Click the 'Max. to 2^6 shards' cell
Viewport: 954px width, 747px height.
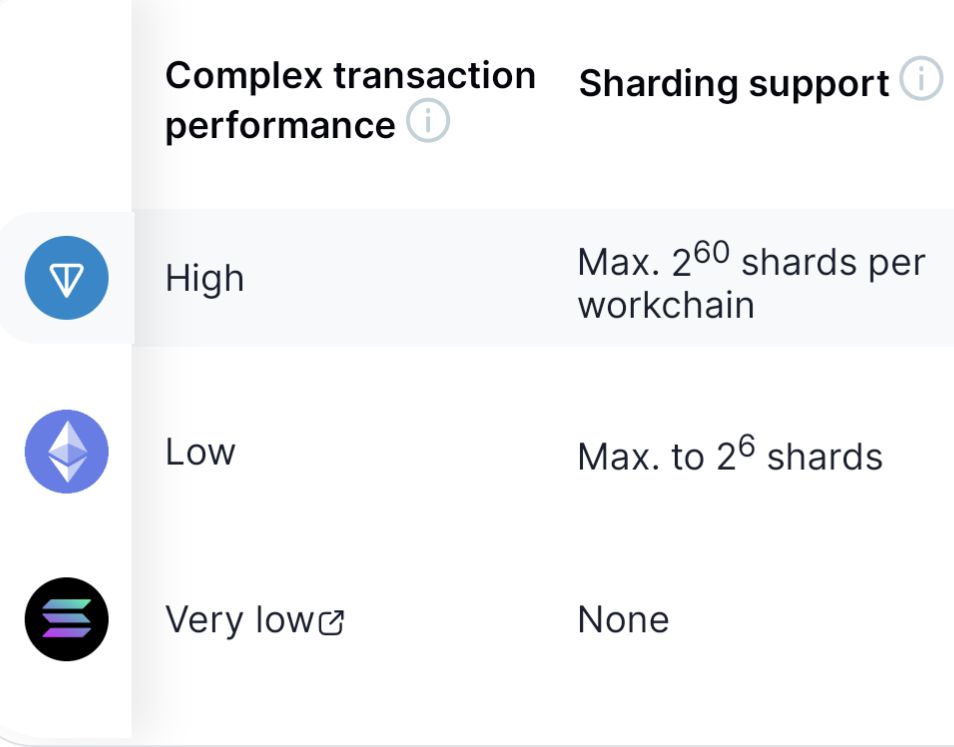click(x=730, y=456)
